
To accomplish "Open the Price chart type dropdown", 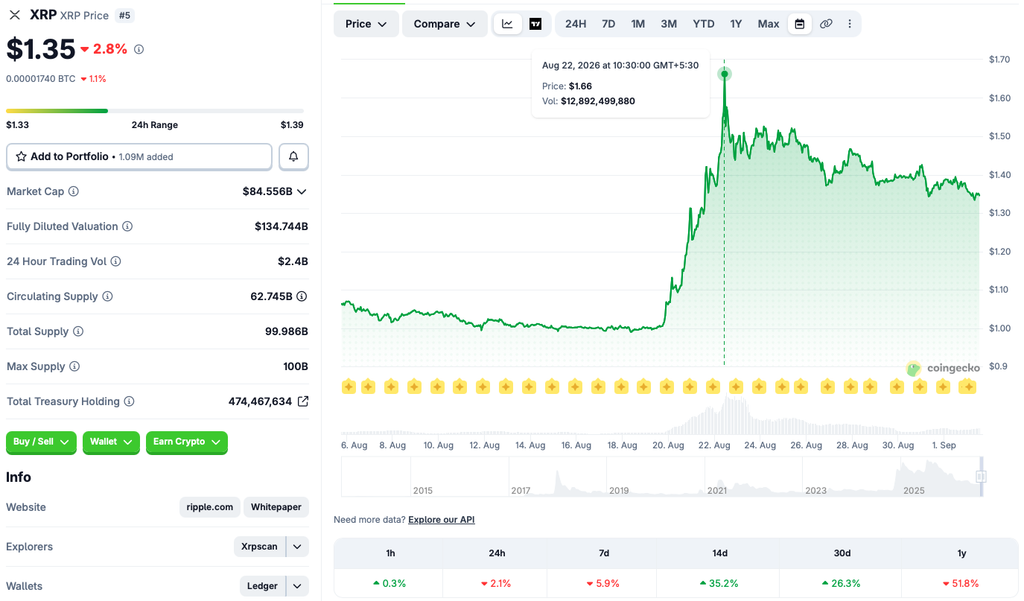I will (x=366, y=24).
